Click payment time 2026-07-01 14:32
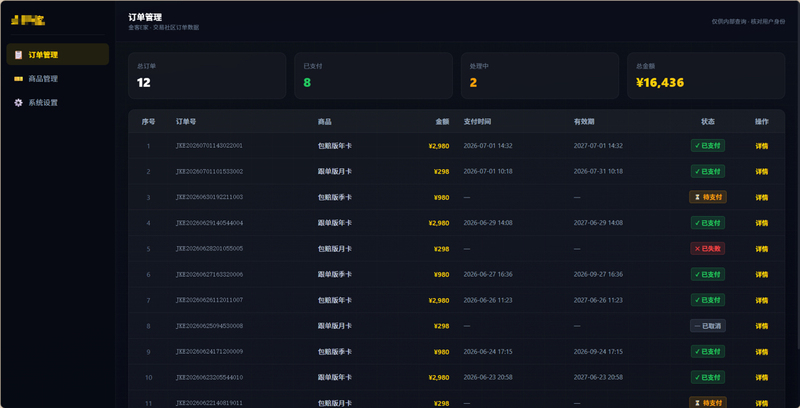 coord(488,146)
